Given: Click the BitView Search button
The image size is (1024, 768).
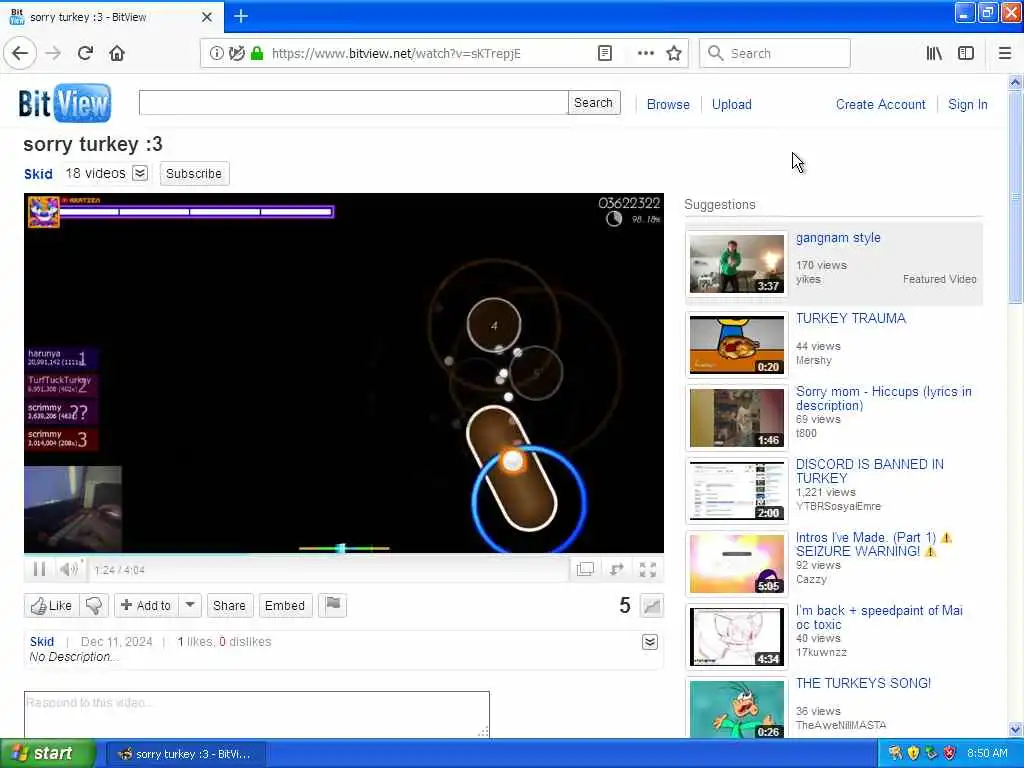Looking at the screenshot, I should [x=594, y=103].
